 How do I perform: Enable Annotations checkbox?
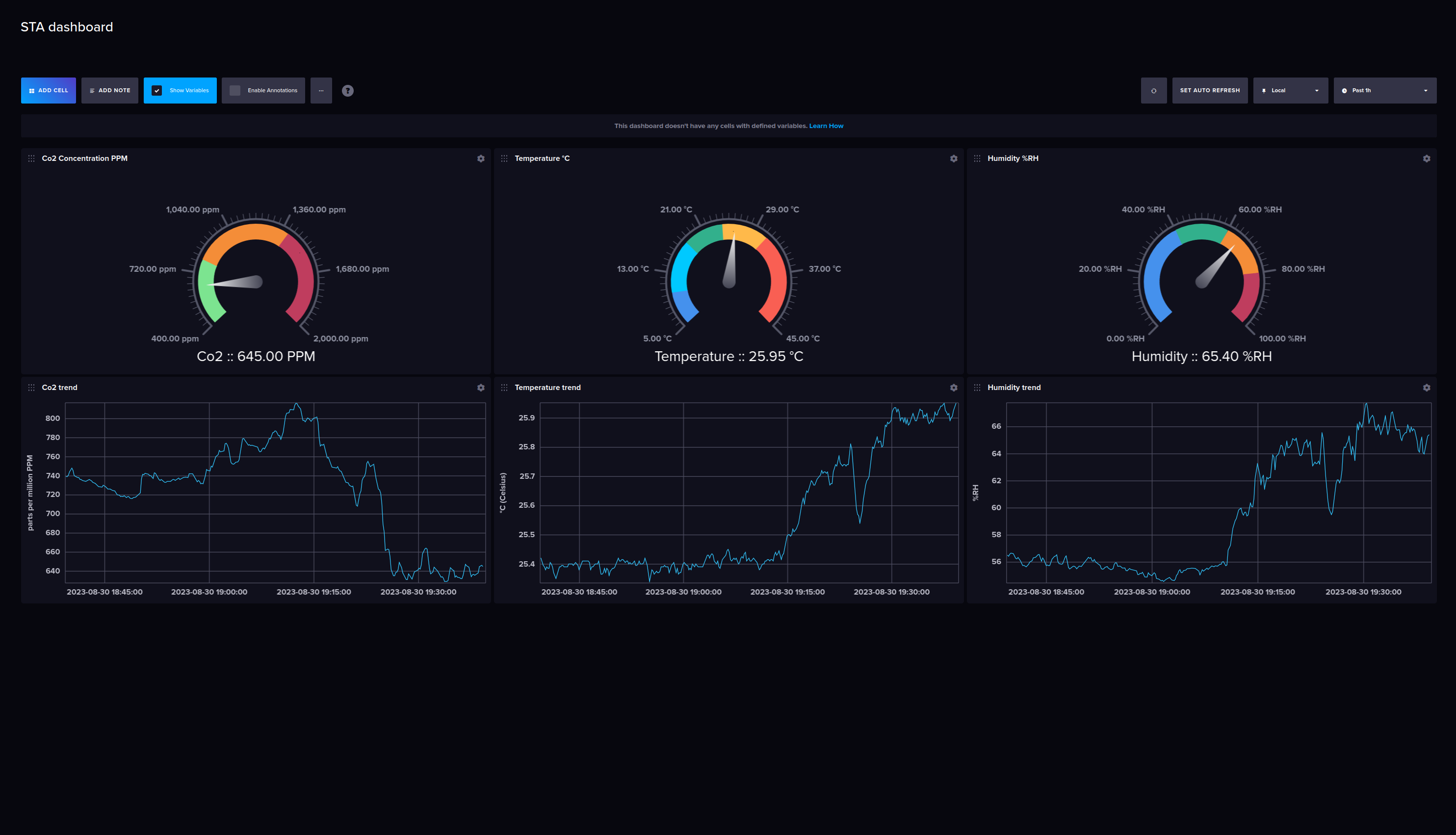[x=234, y=91]
